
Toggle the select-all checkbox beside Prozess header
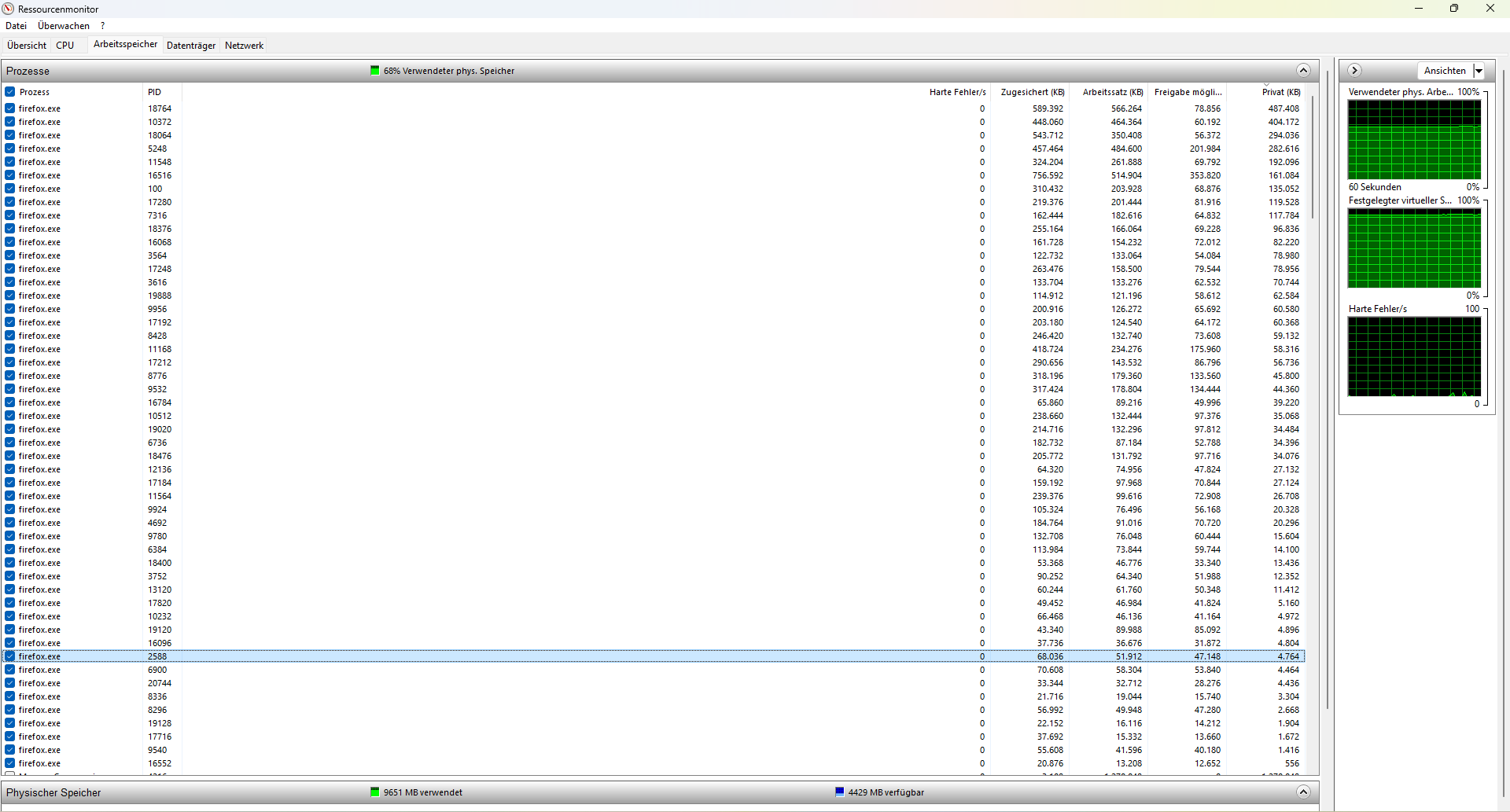coord(10,92)
